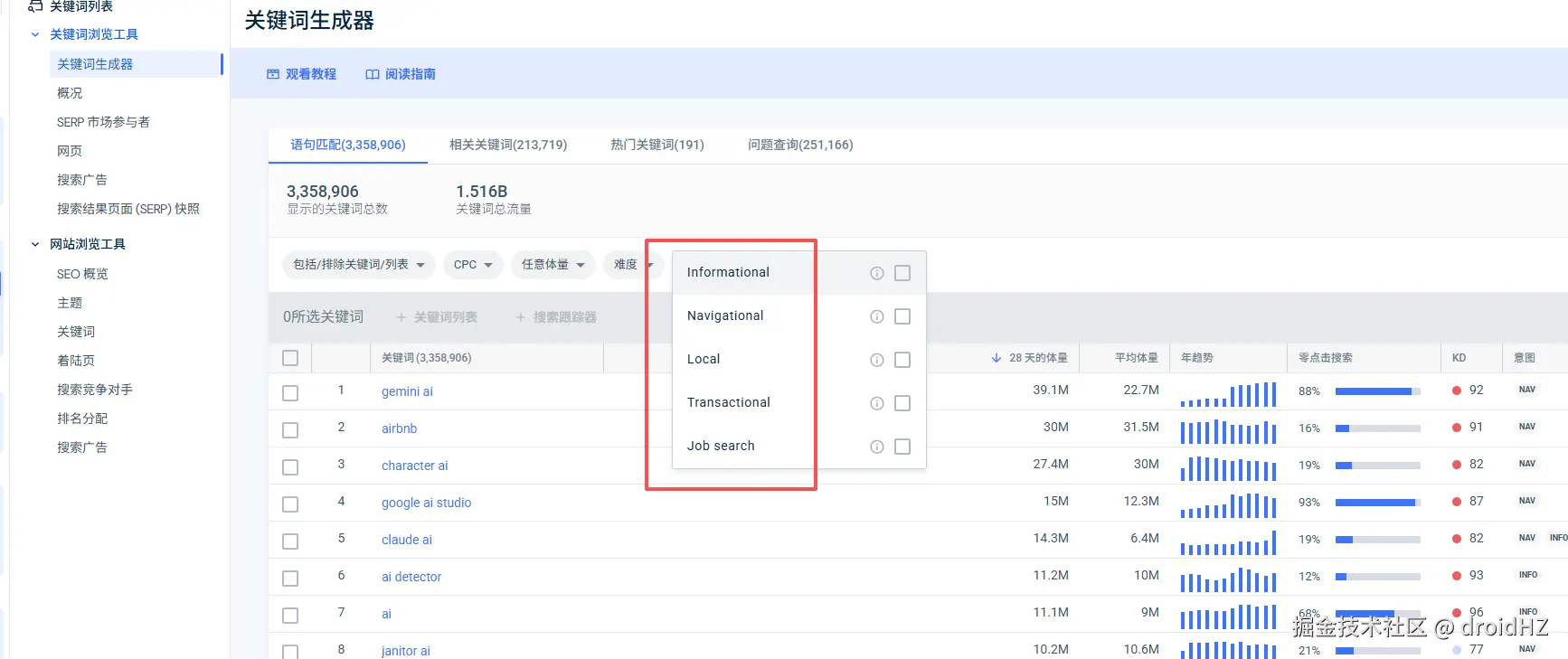Click plus icon for 关键词列表
The width and height of the screenshot is (1568, 659).
(401, 317)
